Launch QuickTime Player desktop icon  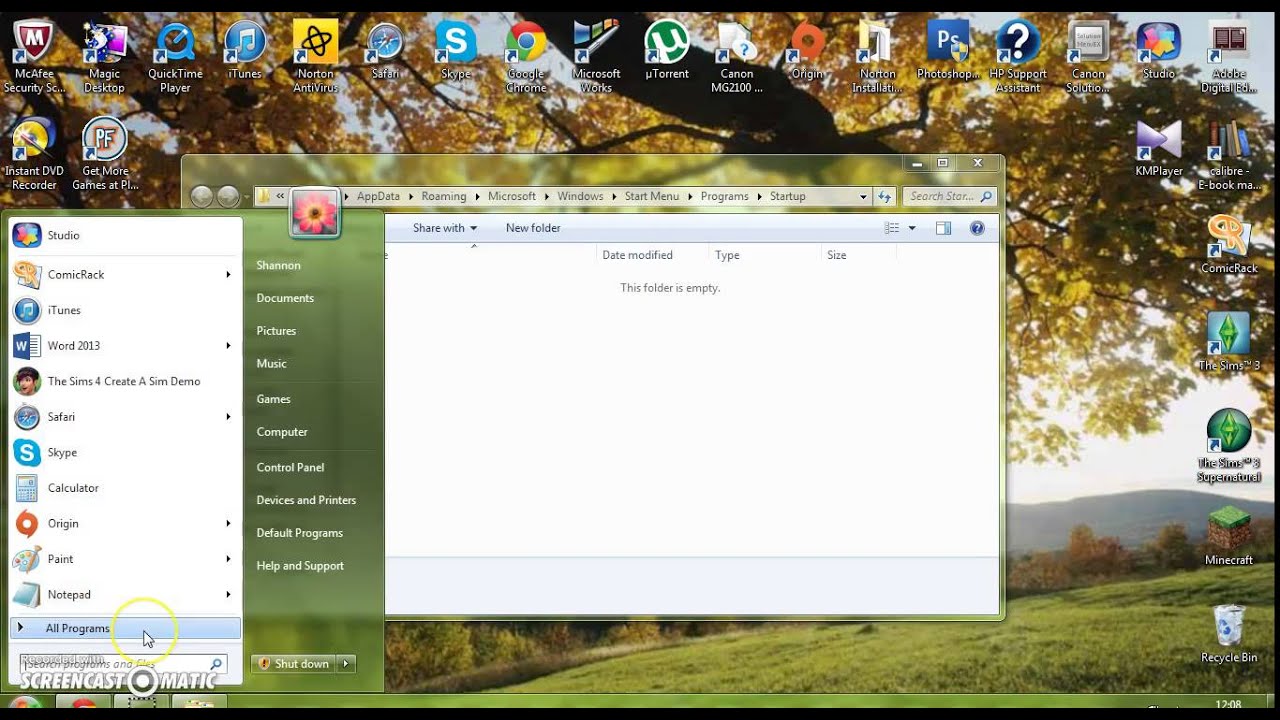[x=175, y=58]
